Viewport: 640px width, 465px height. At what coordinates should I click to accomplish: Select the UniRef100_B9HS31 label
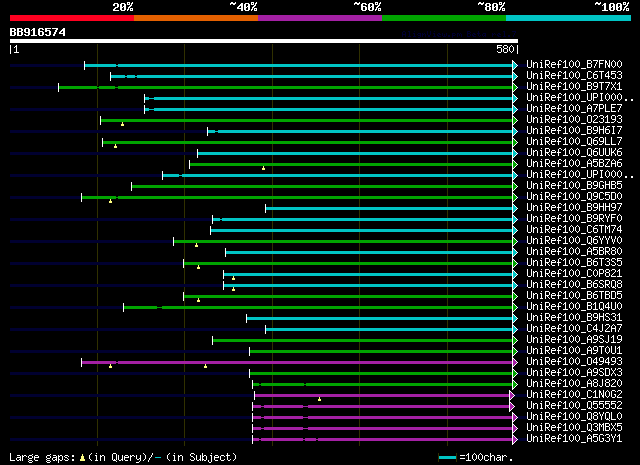[574, 318]
